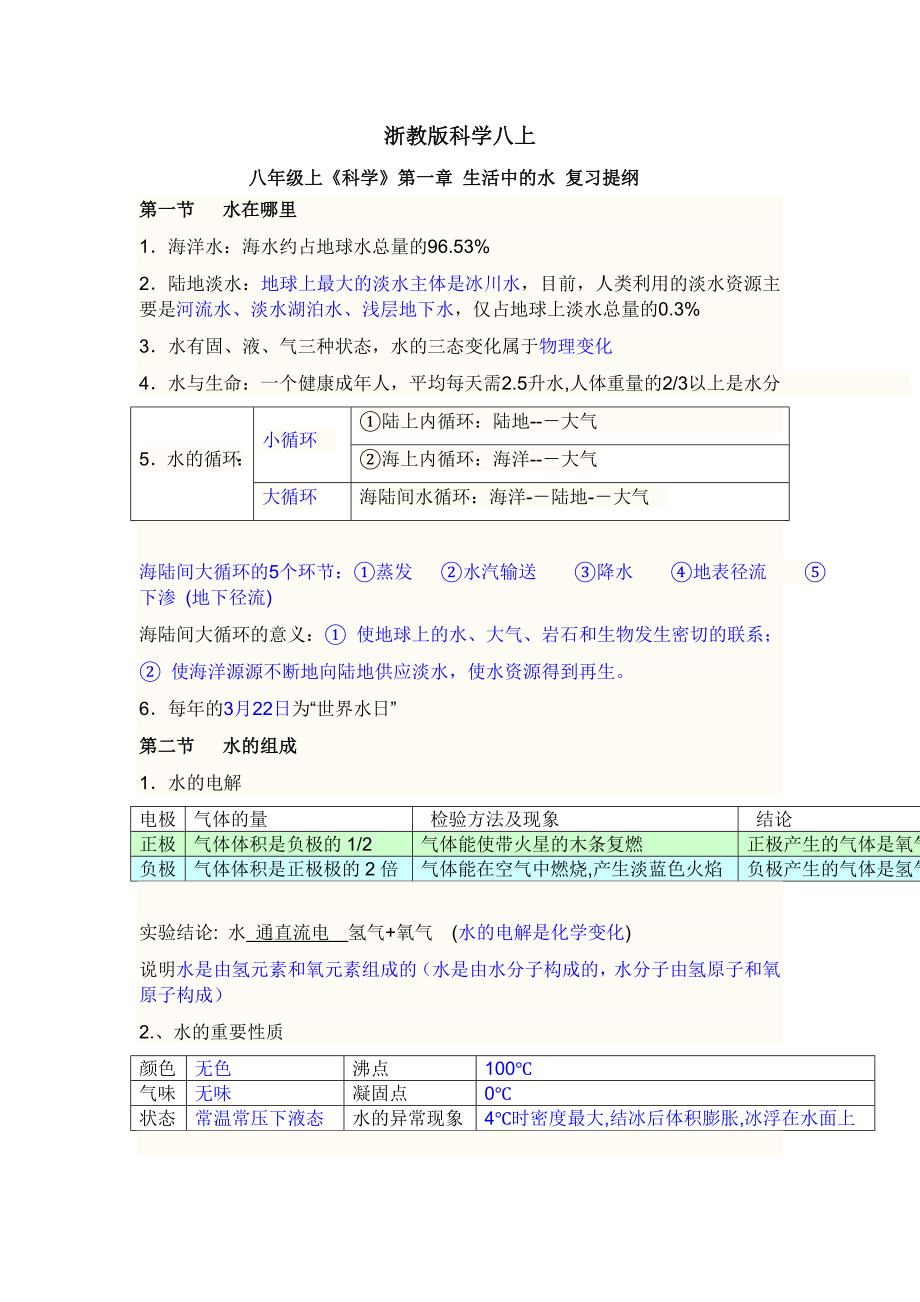Click the 5．水的循环 table cell
This screenshot has width=920, height=1302.
pos(192,460)
